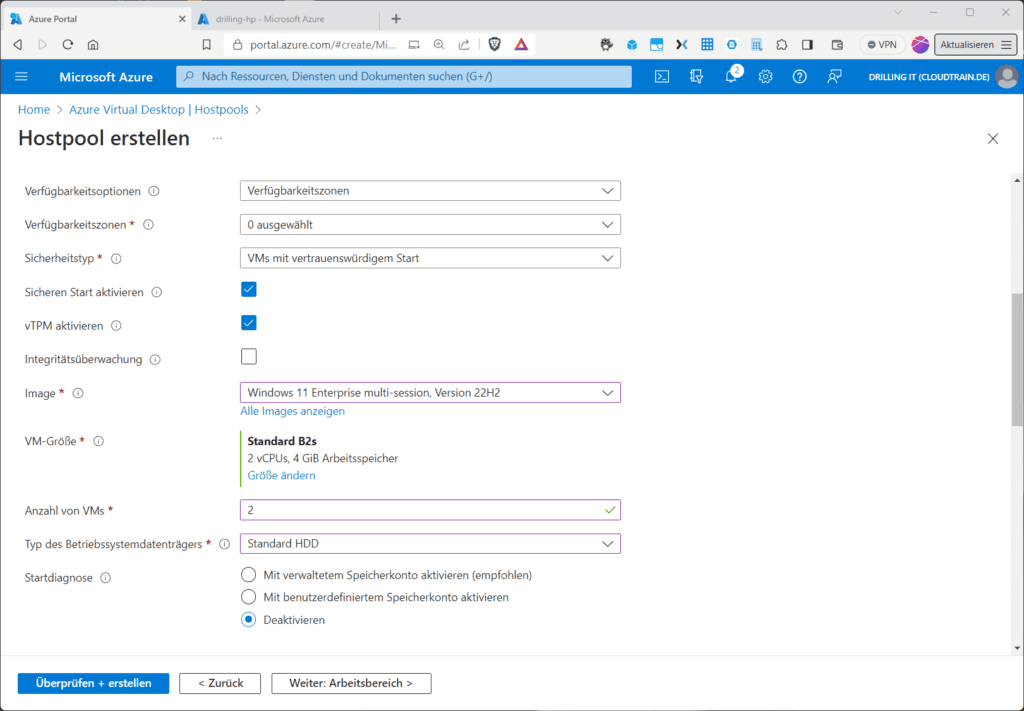Click Weiter: Arbeitsbereich button

coord(351,683)
